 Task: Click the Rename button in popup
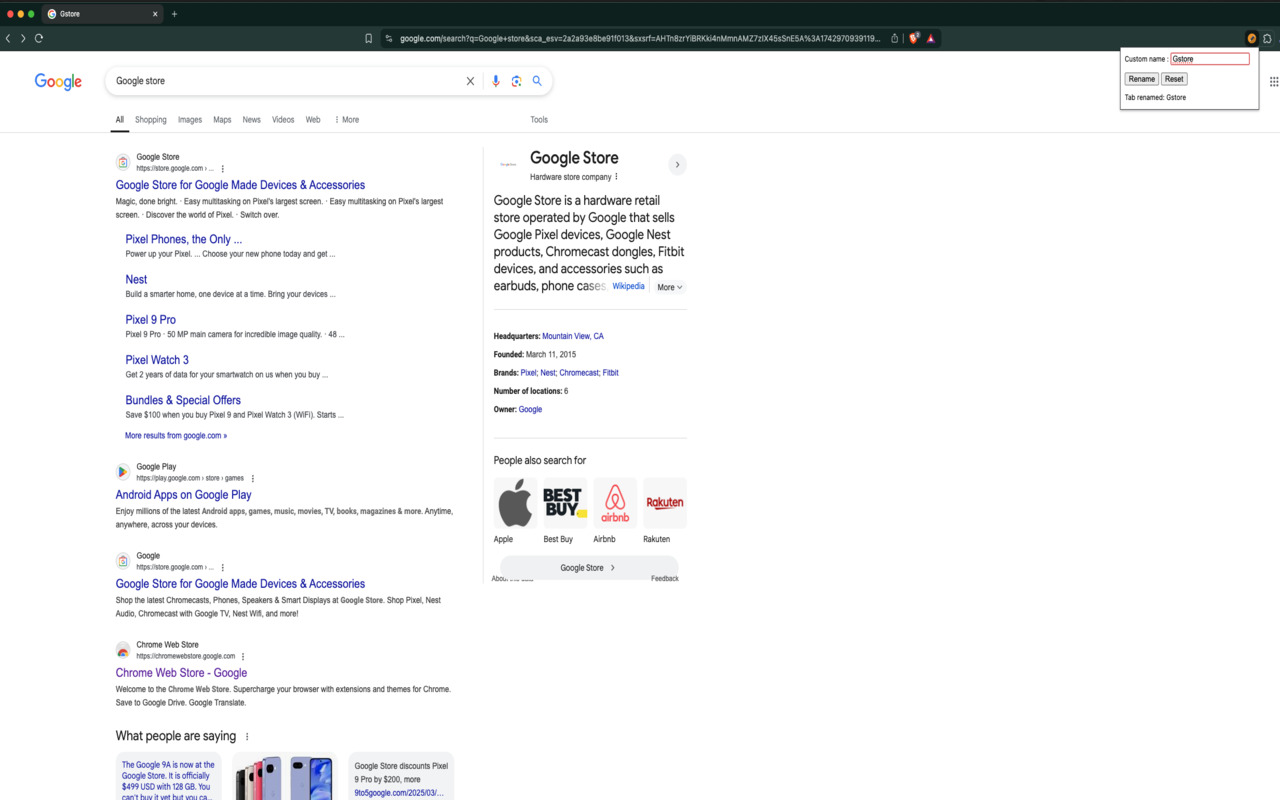pos(1141,79)
